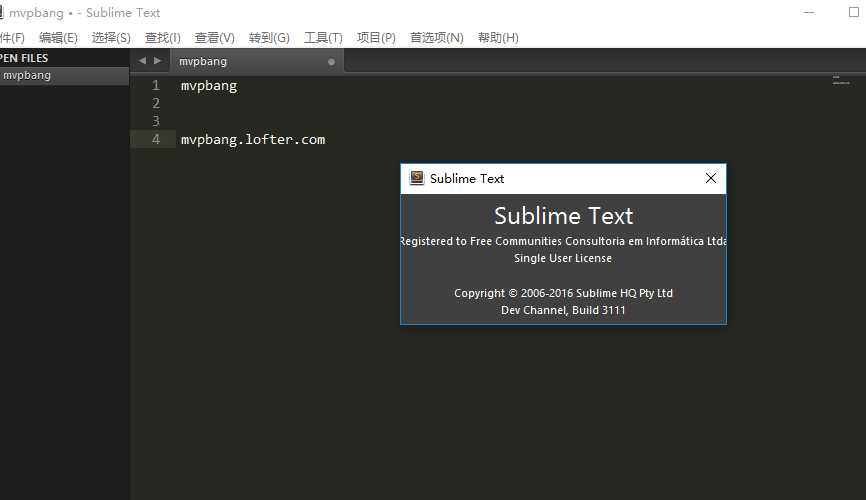The height and width of the screenshot is (500, 866).
Task: Click the previous tab left arrow
Action: coord(142,61)
